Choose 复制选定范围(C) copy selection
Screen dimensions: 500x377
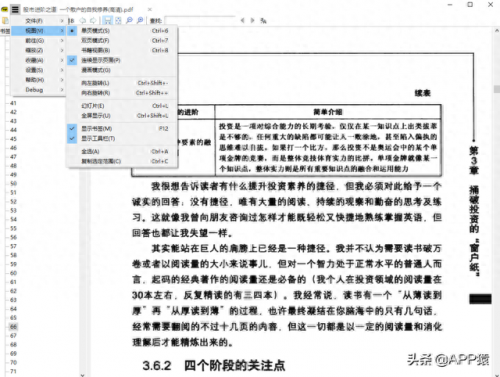pyautogui.click(x=123, y=161)
